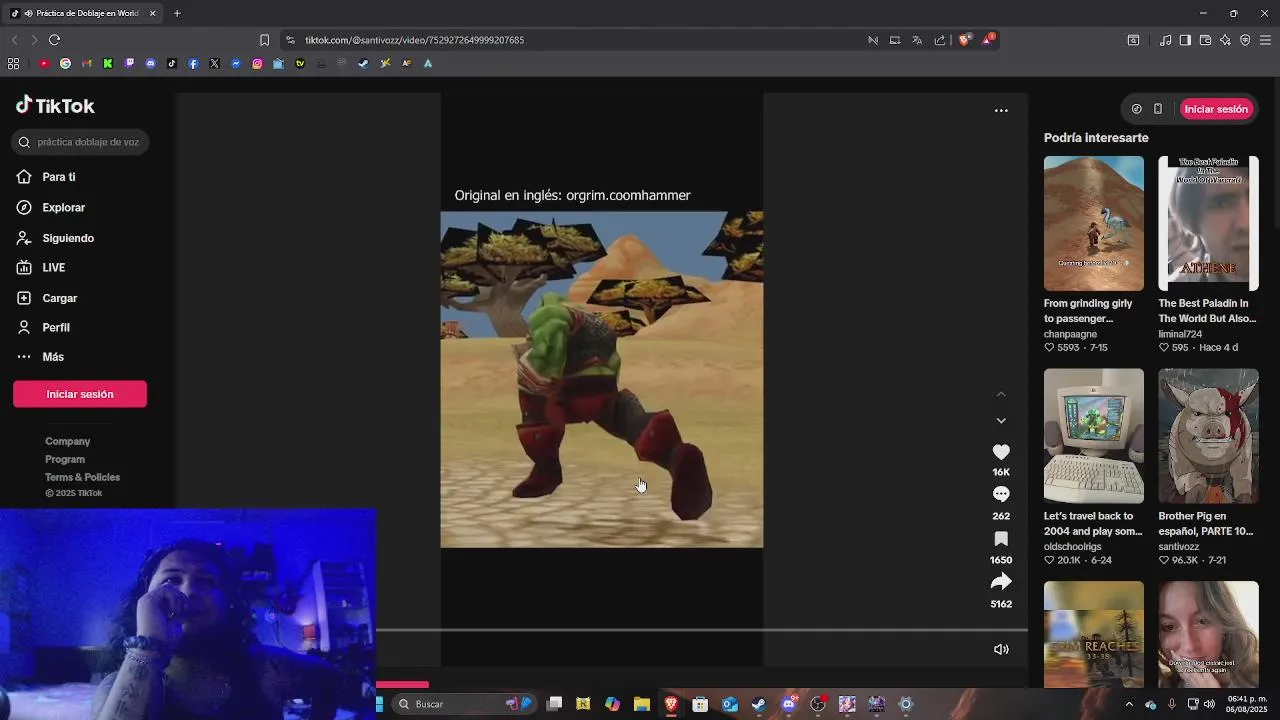Open the Instagram bookmark
Image resolution: width=1280 pixels, height=720 pixels.
click(257, 63)
